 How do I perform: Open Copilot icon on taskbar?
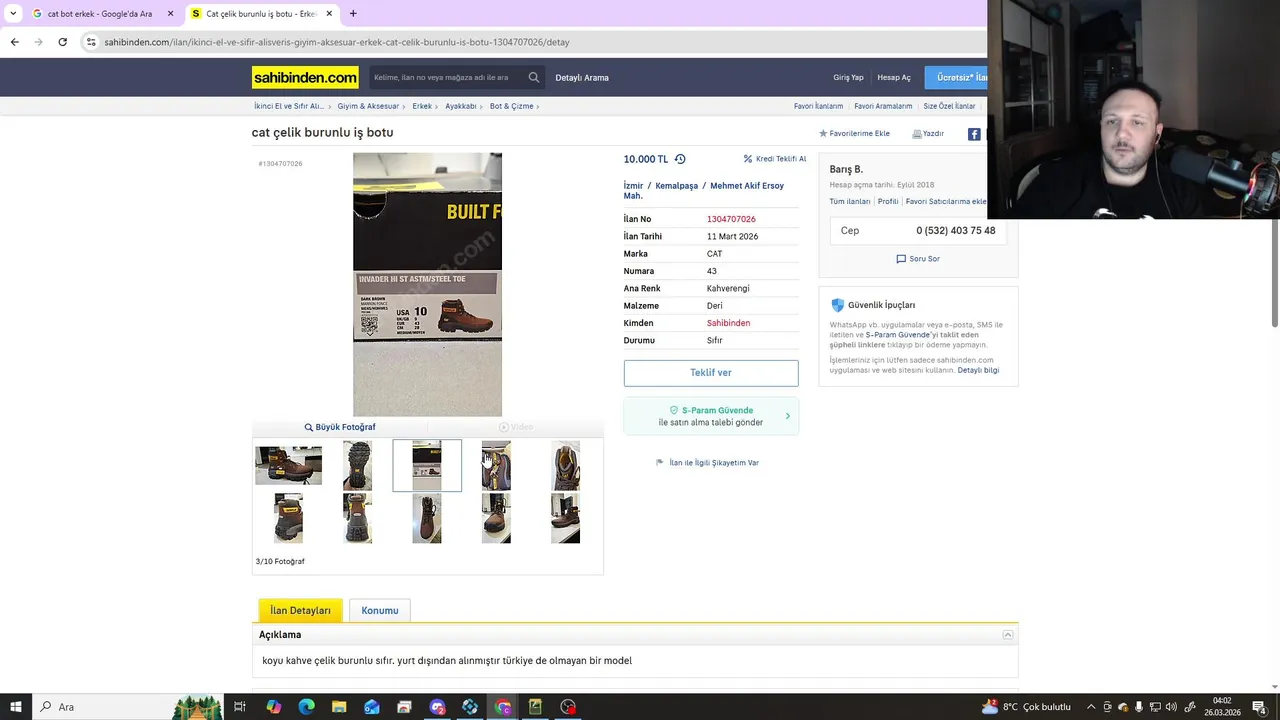(273, 707)
